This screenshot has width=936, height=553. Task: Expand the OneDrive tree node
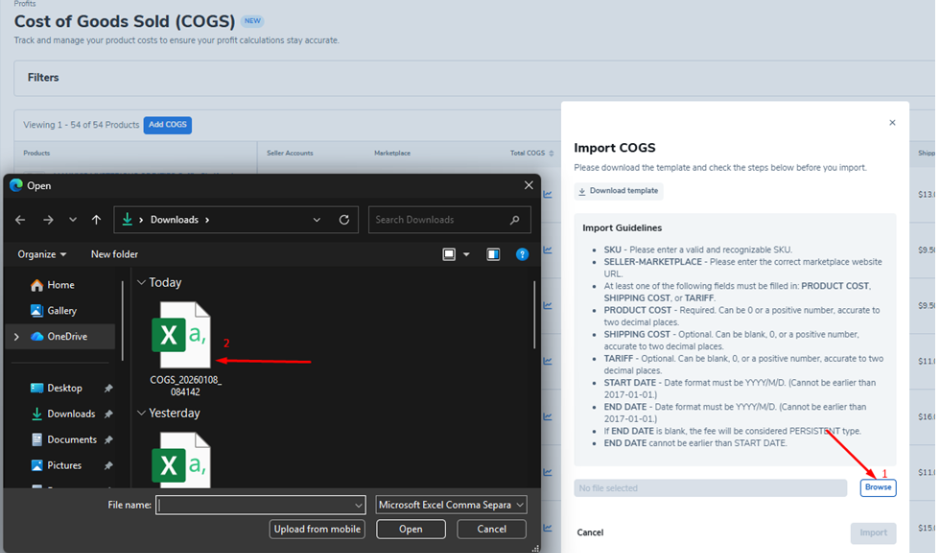(x=16, y=337)
